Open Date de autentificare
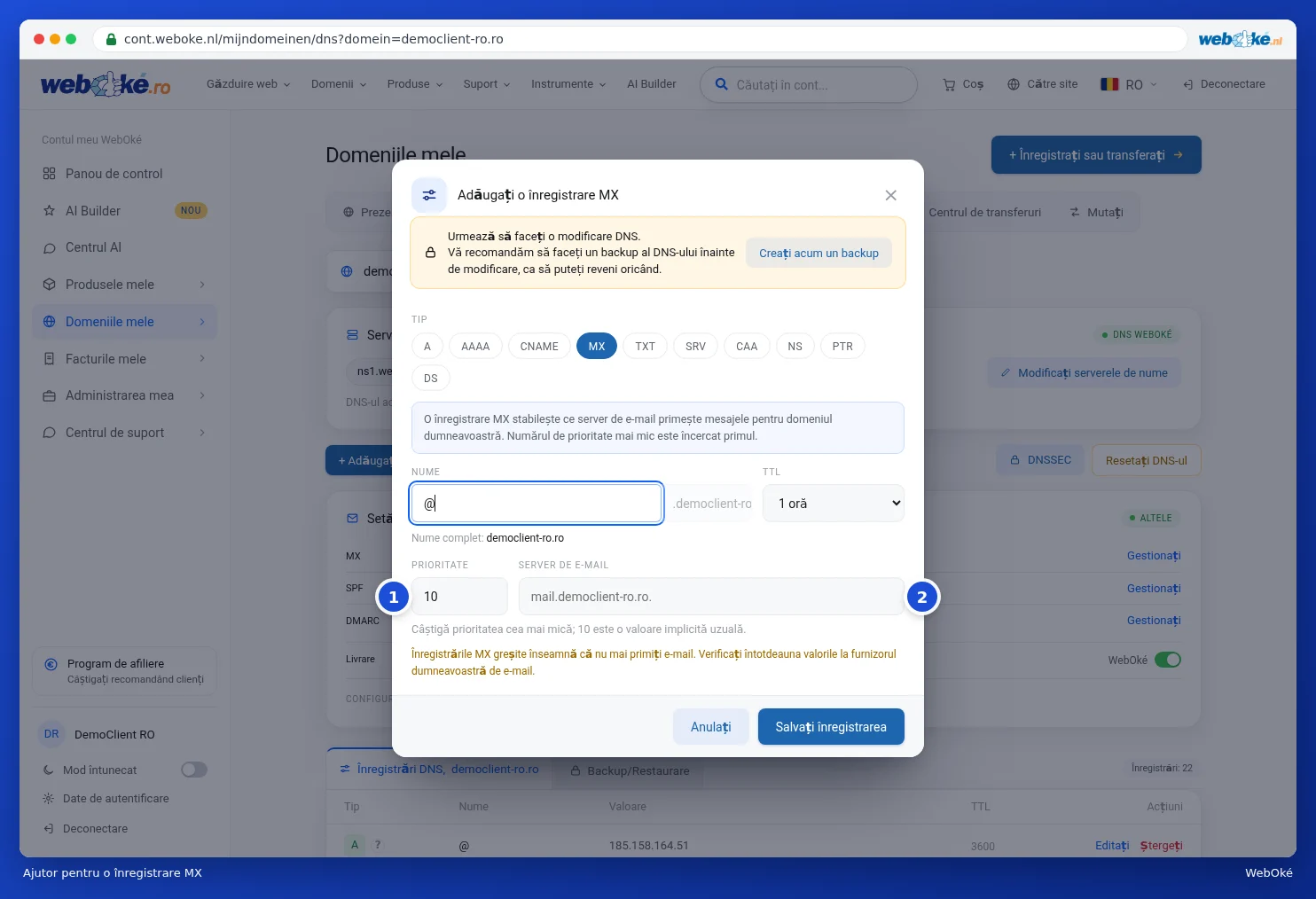This screenshot has height=899, width=1316. [115, 799]
